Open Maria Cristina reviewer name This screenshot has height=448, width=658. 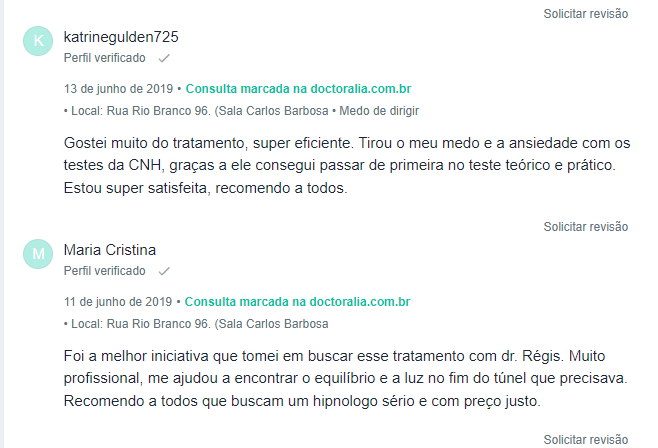[x=110, y=250]
